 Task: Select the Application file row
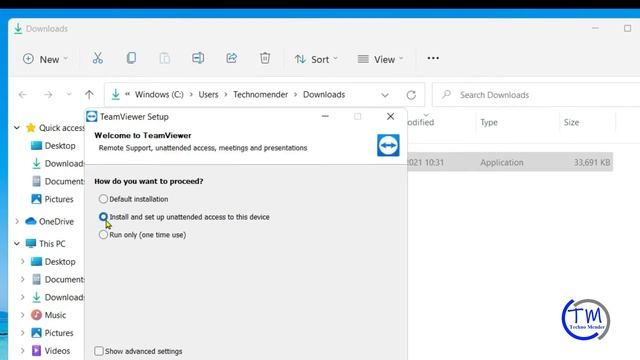[510, 162]
